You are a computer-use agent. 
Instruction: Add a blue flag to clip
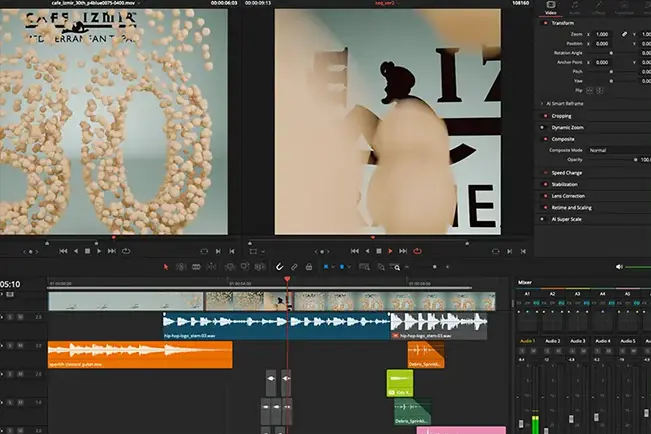pyautogui.click(x=326, y=267)
